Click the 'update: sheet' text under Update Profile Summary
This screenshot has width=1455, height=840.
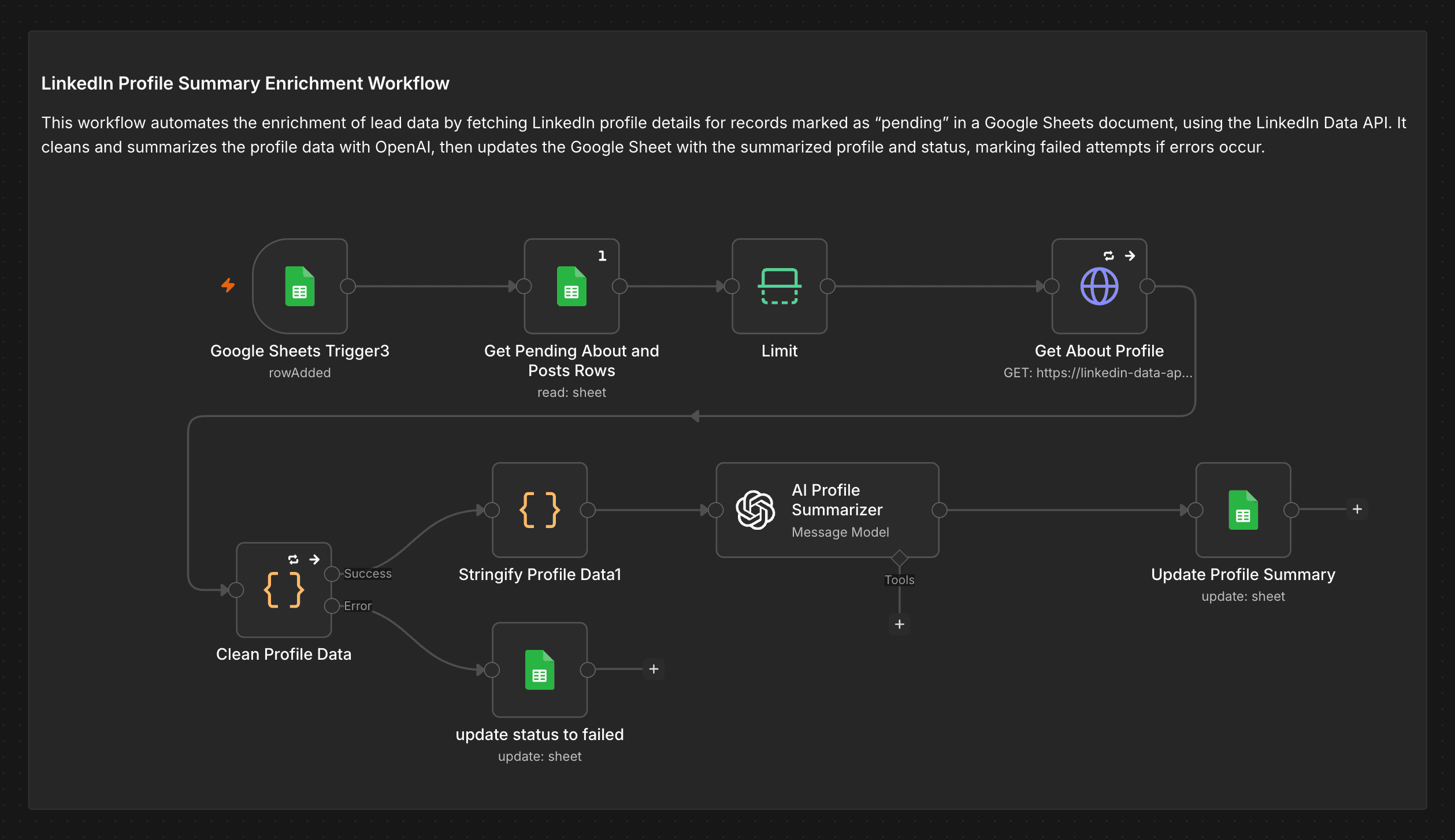1243,596
